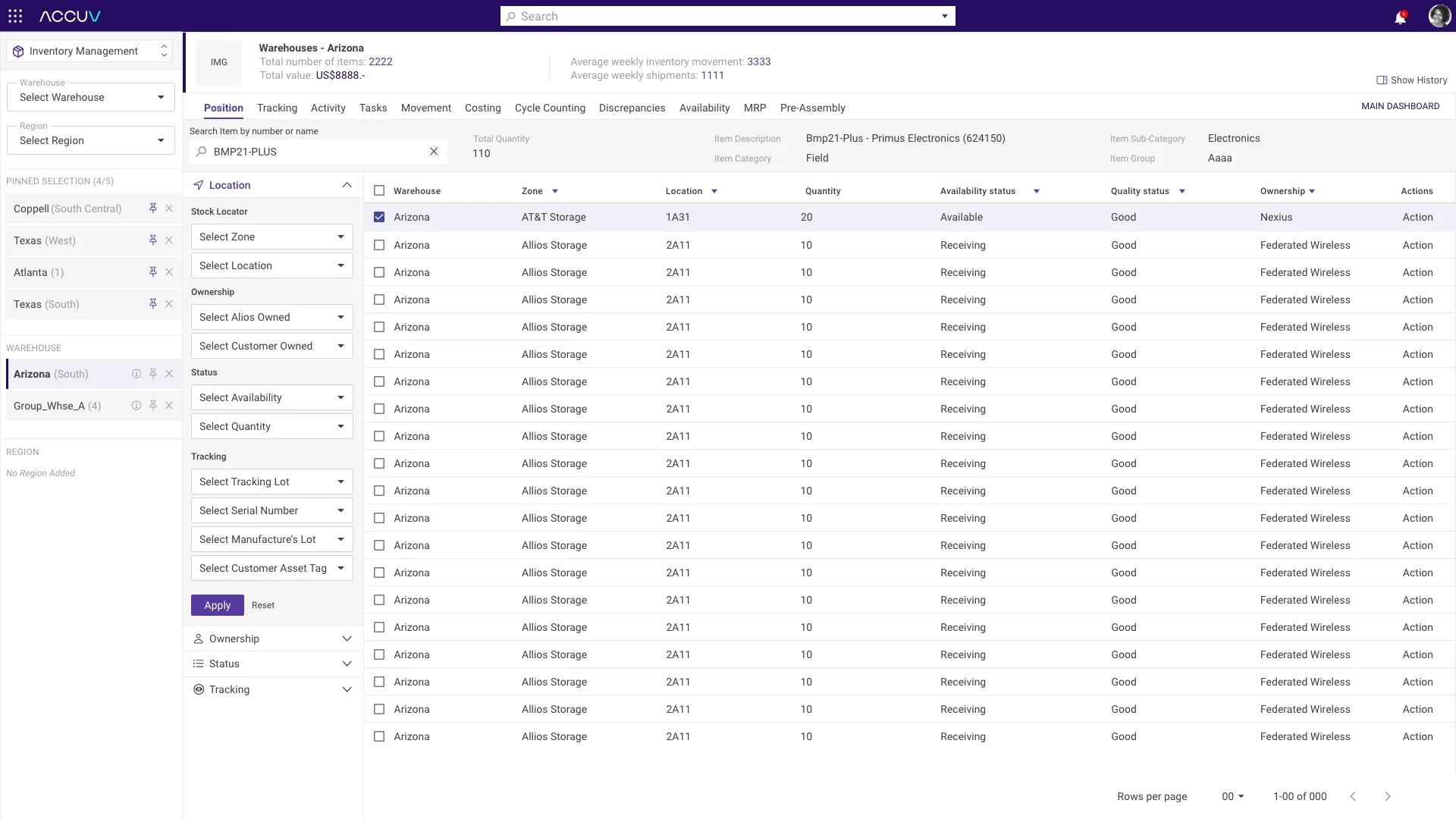Open the Select Warehouse dropdown
The image size is (1456, 819).
[91, 97]
